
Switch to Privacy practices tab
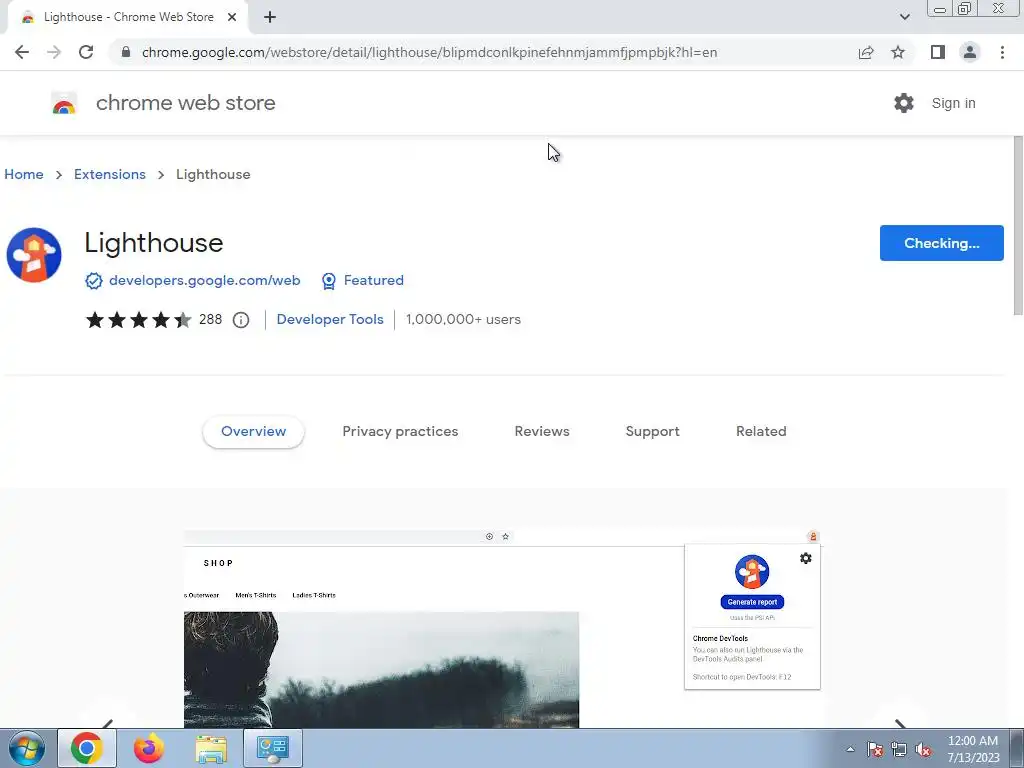(x=400, y=432)
